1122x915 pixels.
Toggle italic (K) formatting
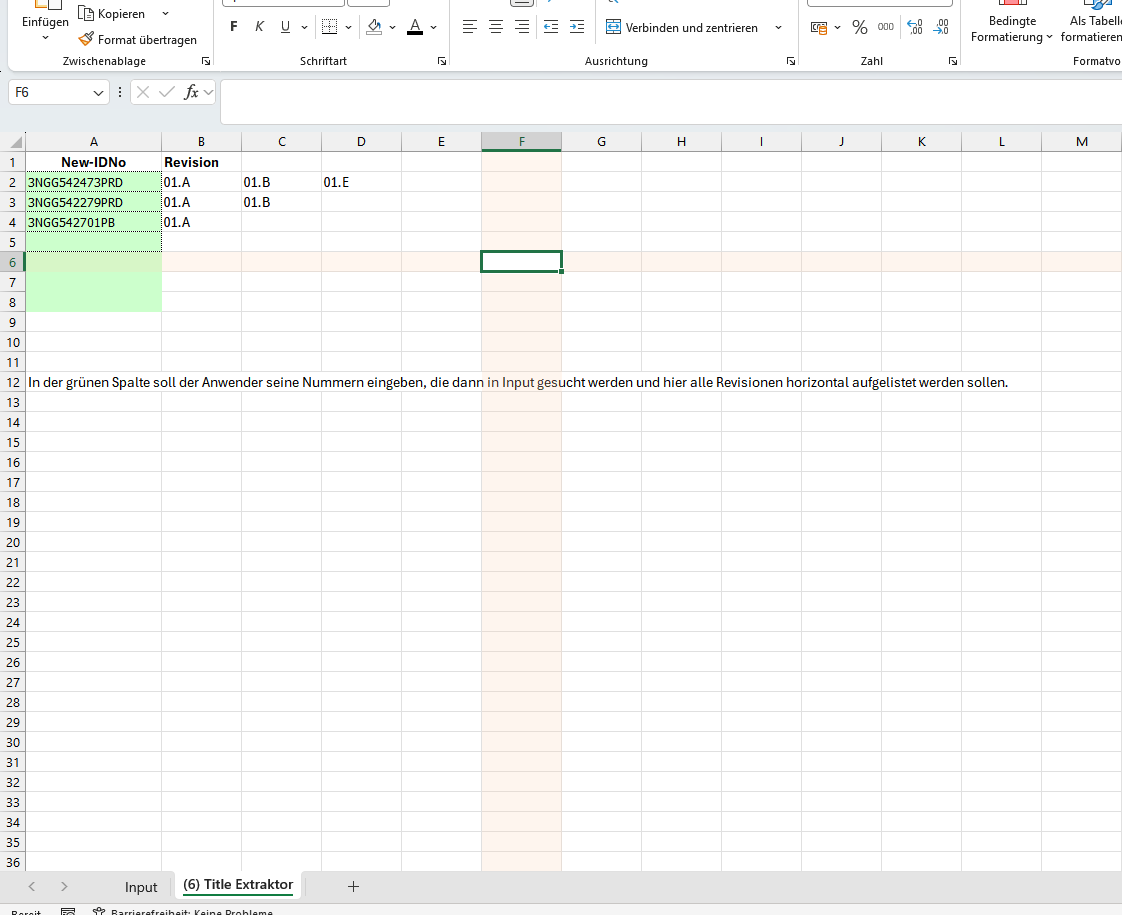pos(259,27)
